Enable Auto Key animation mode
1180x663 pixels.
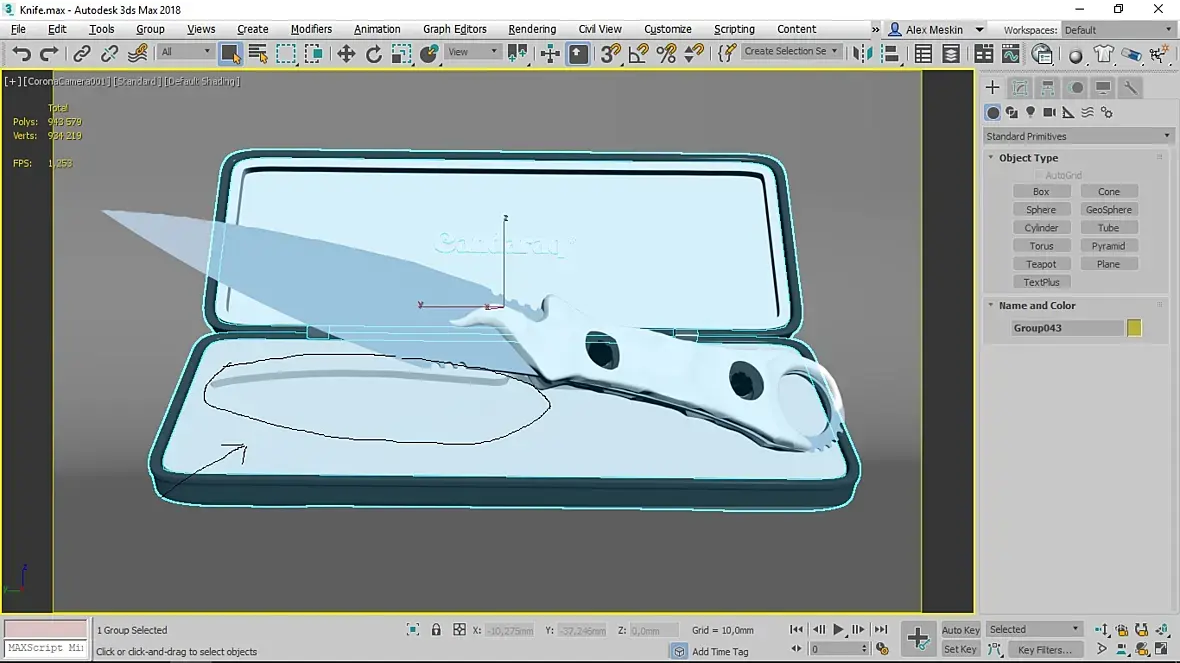[x=960, y=630]
